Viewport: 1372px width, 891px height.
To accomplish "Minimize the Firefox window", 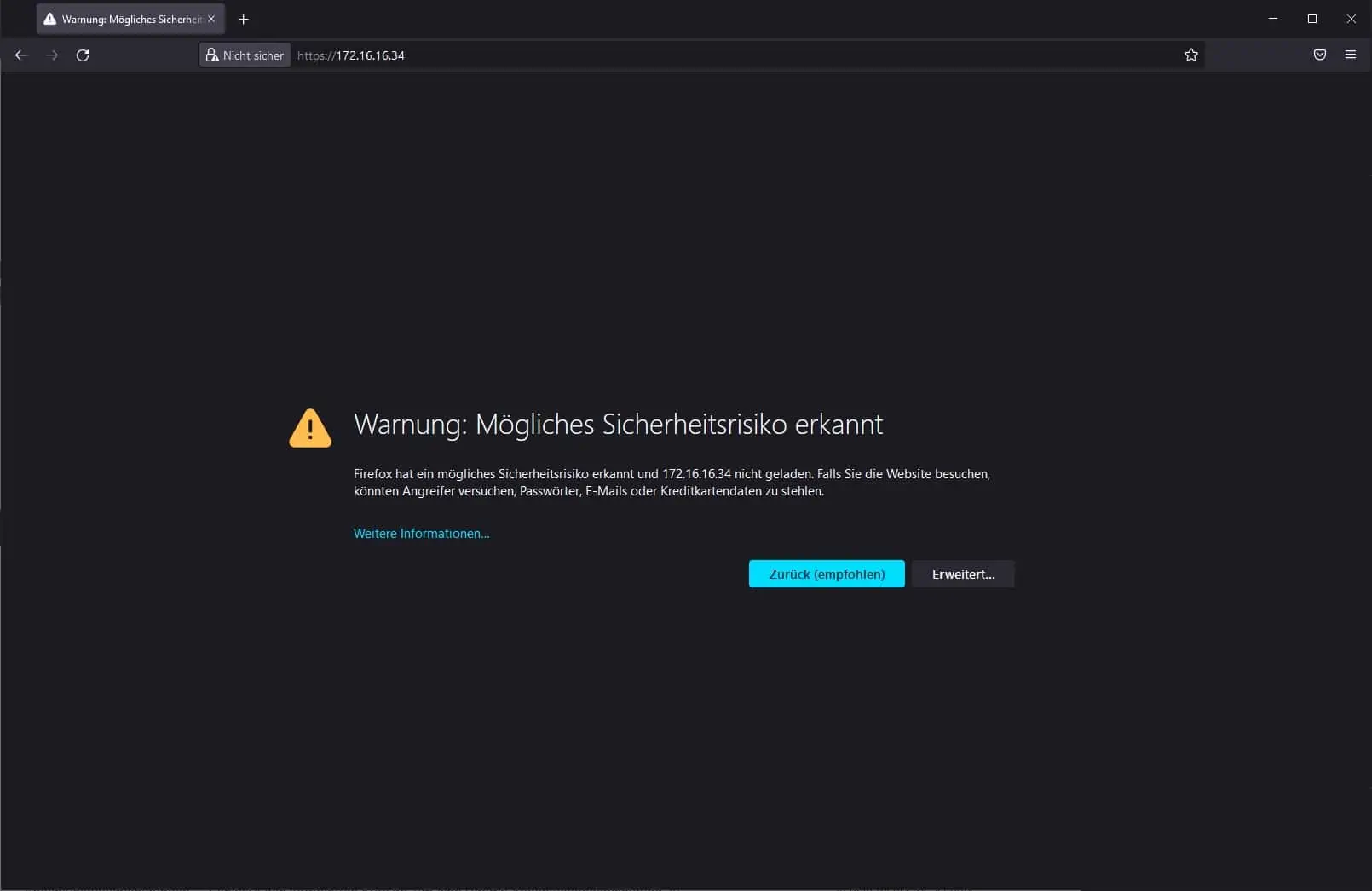I will click(x=1273, y=19).
